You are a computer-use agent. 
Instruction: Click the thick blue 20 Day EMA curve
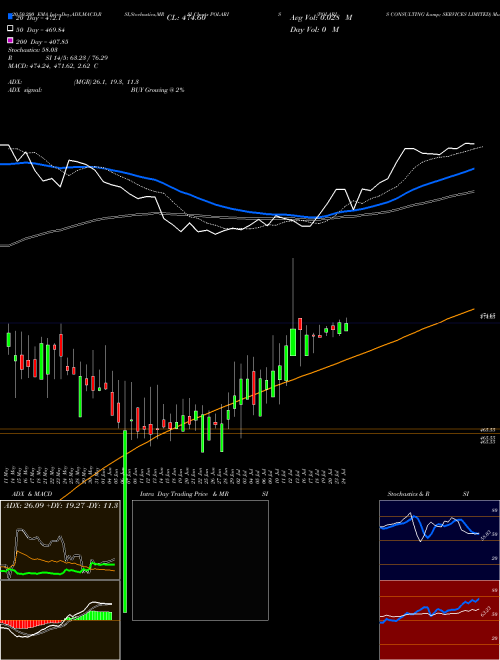(236, 209)
